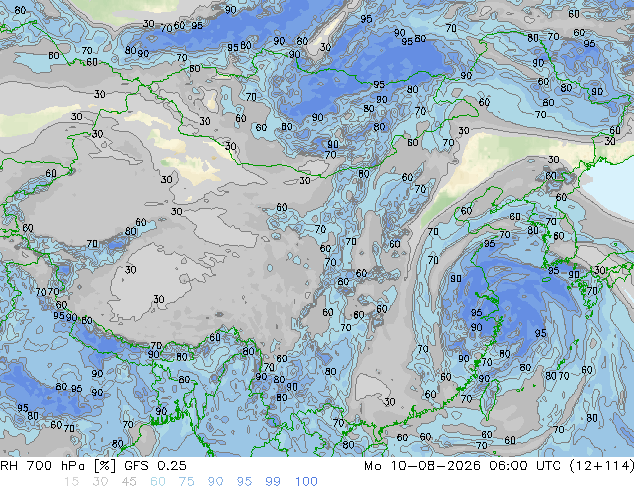634x490 pixels.
Task: Click the "(12+114)" forecast hour text
Action: 602,466
